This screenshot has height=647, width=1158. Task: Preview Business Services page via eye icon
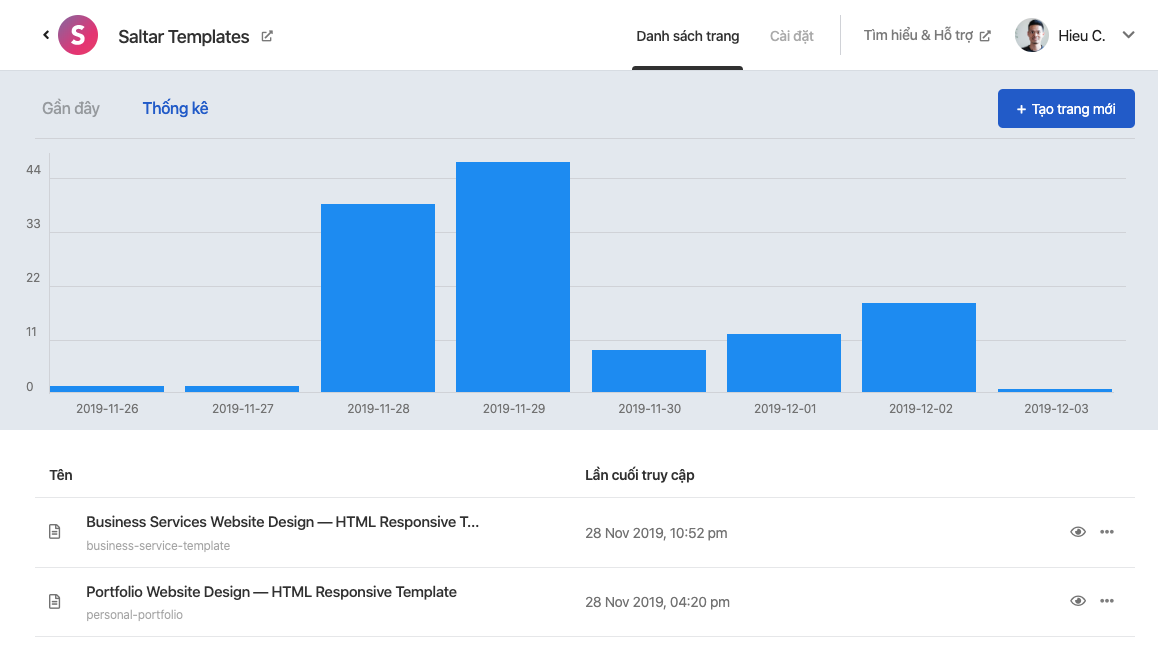point(1078,532)
